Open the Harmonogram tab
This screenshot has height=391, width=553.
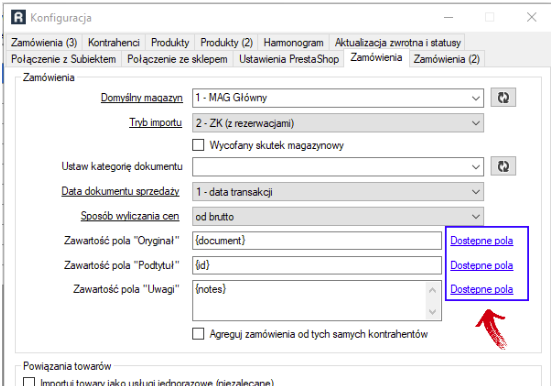coord(293,43)
